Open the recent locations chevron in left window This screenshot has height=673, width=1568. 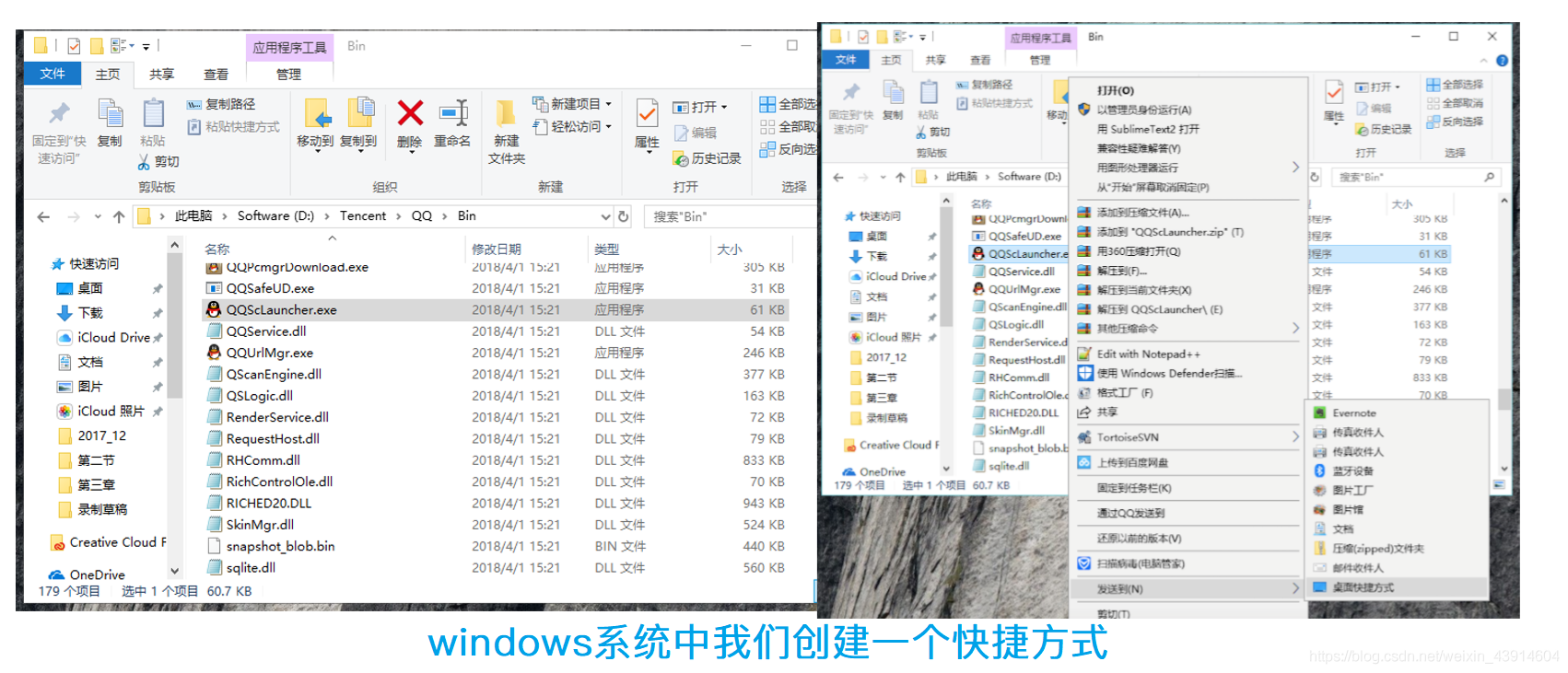coord(98,217)
